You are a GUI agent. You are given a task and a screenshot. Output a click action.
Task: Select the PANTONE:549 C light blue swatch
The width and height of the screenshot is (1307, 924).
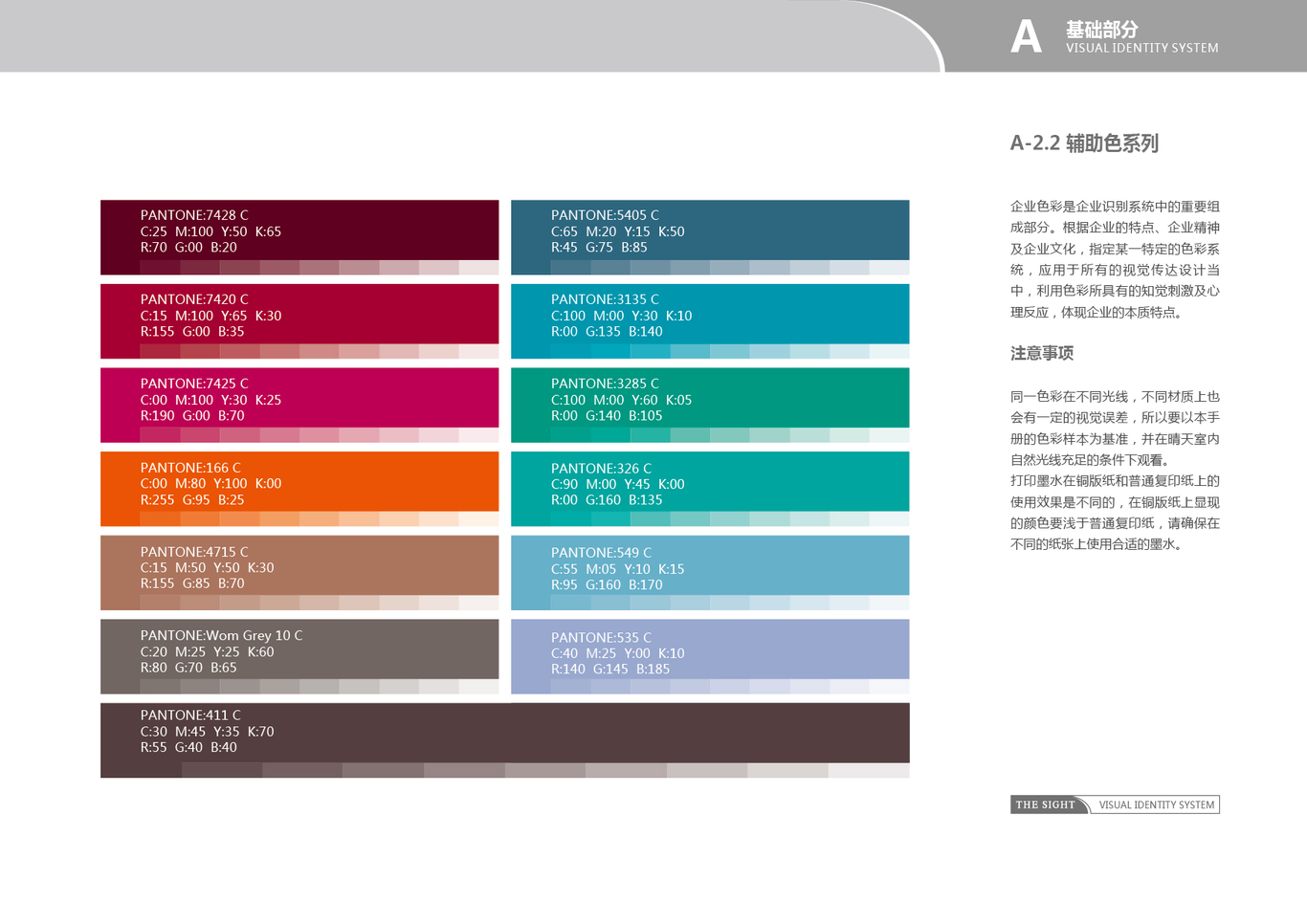pyautogui.click(x=710, y=573)
